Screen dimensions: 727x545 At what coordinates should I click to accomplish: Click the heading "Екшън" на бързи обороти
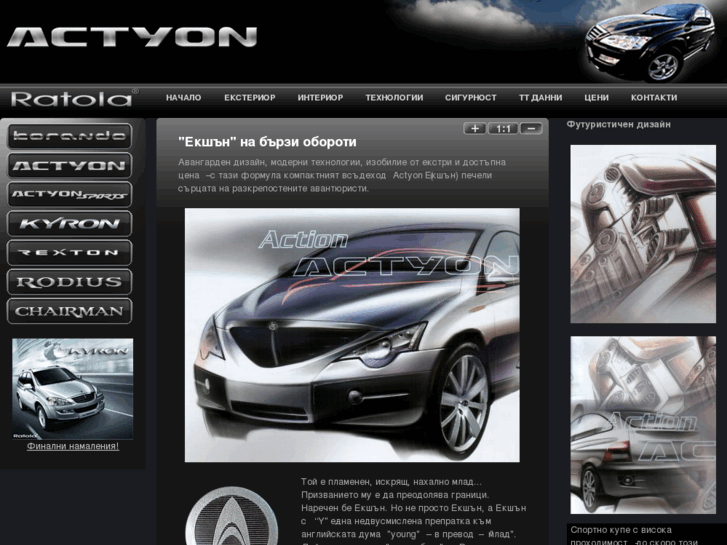coord(267,142)
